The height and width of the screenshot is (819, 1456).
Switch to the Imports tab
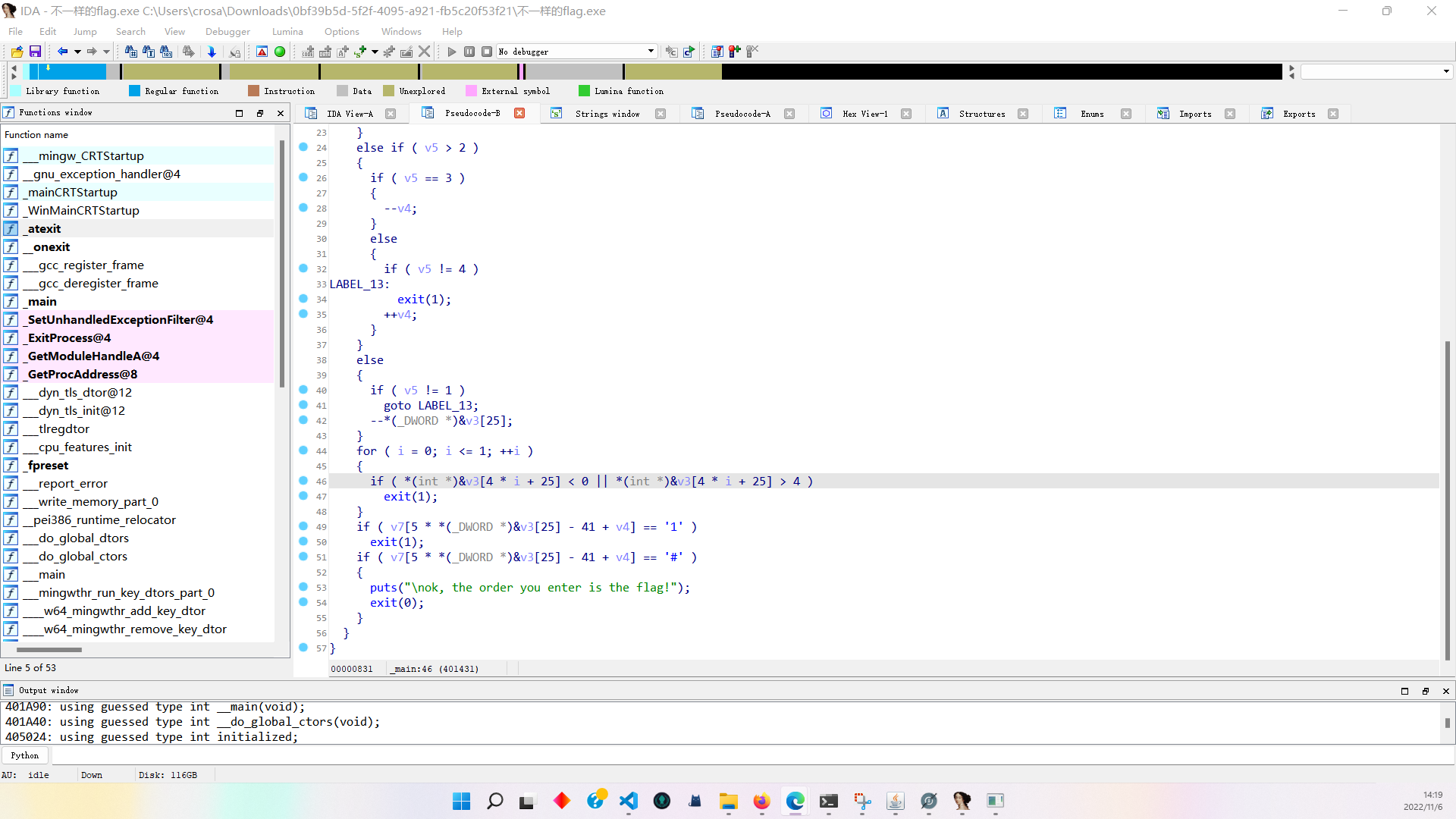coord(1194,114)
